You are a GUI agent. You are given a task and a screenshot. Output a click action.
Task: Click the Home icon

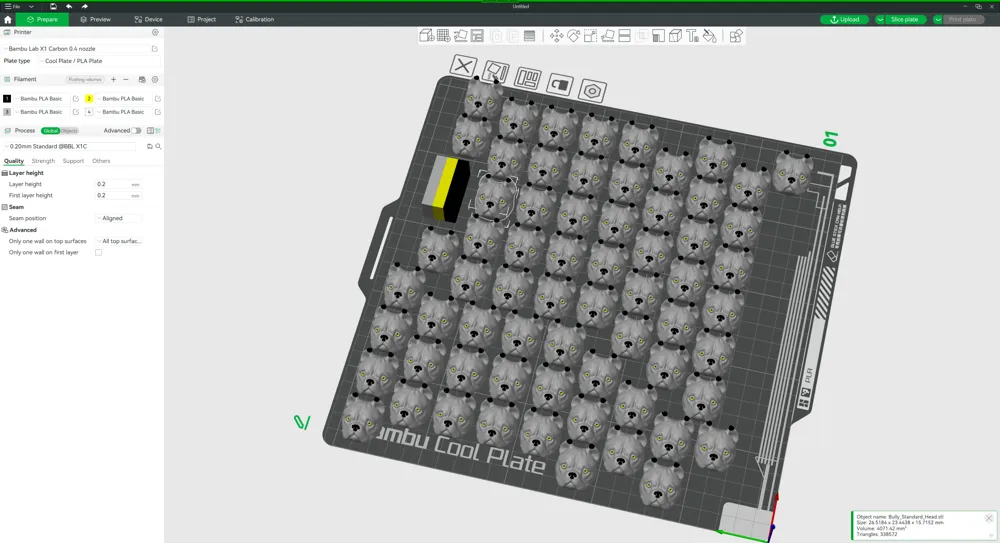click(8, 19)
